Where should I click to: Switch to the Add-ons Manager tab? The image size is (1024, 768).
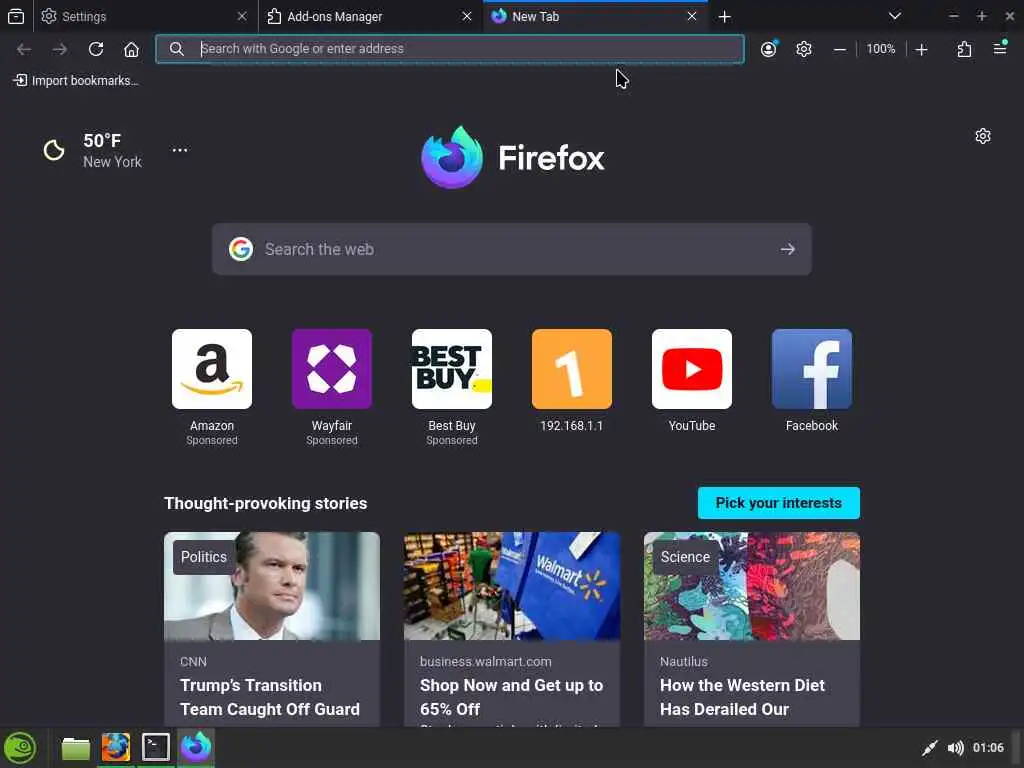[370, 16]
